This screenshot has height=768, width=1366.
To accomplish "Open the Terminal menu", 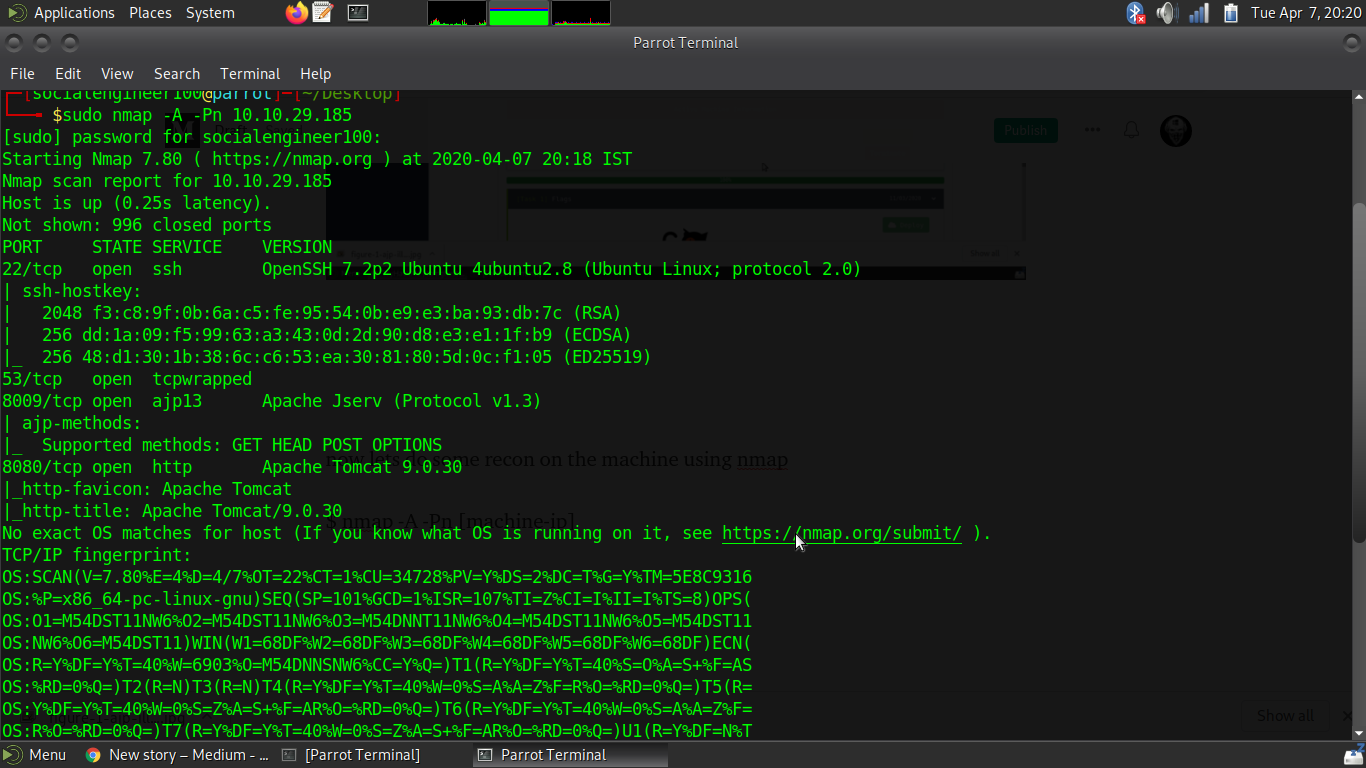I will click(x=250, y=74).
